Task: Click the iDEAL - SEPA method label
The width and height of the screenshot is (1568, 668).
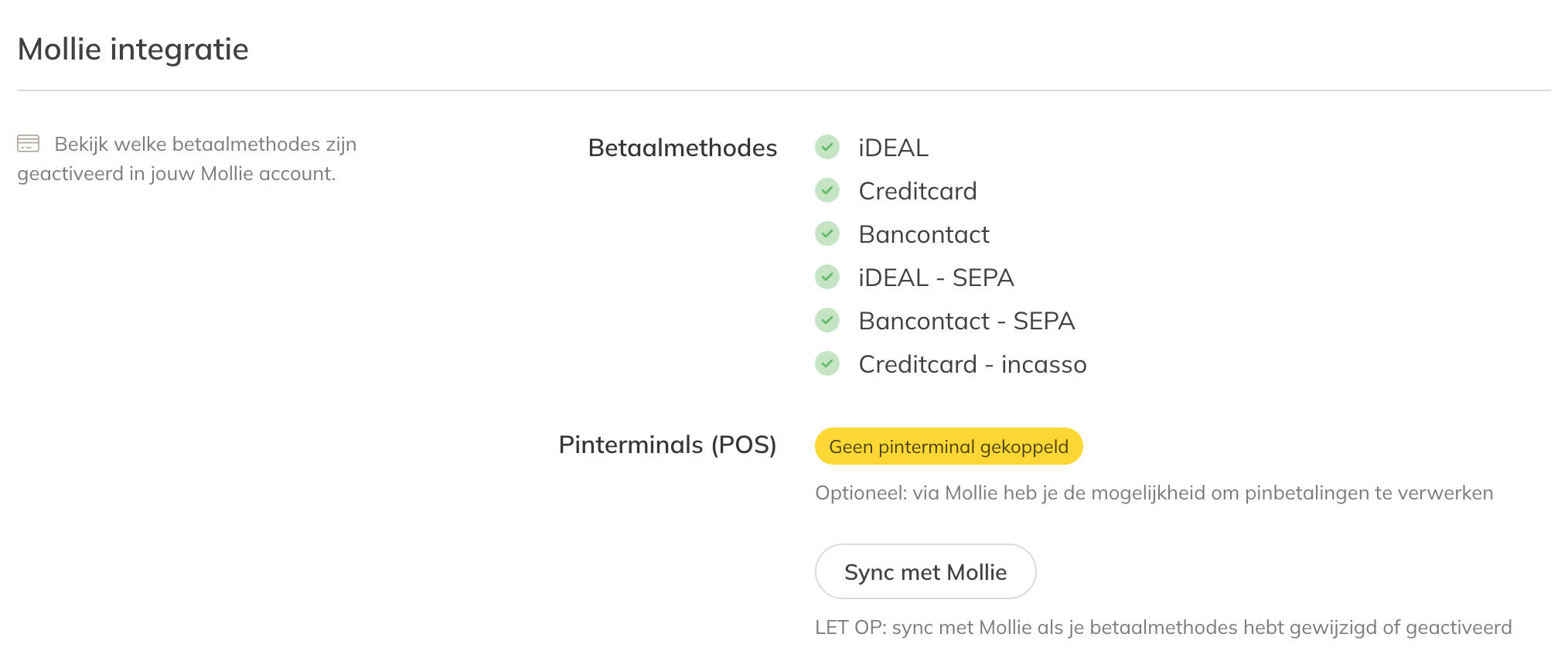Action: click(936, 278)
